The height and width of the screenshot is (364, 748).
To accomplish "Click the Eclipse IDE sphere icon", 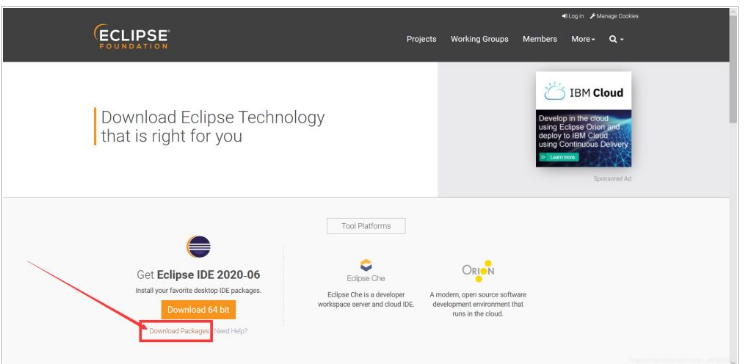I will tap(198, 247).
